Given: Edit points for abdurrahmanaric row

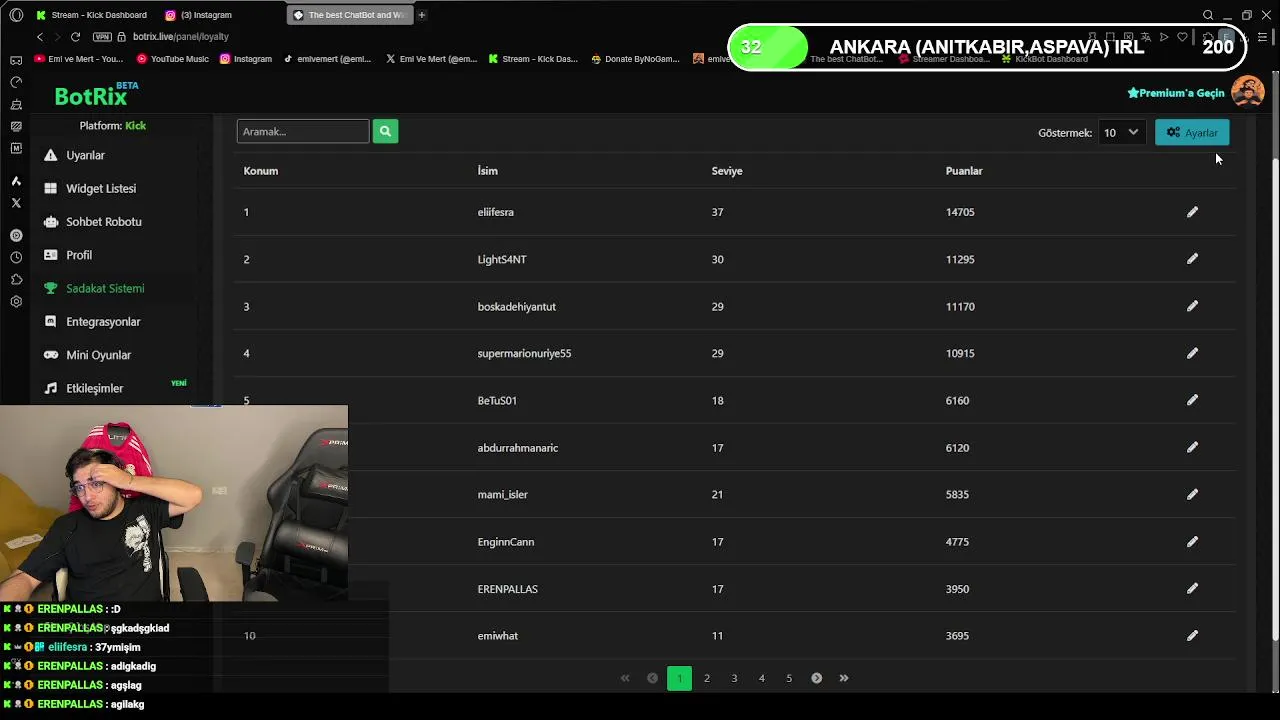Looking at the screenshot, I should point(1192,447).
